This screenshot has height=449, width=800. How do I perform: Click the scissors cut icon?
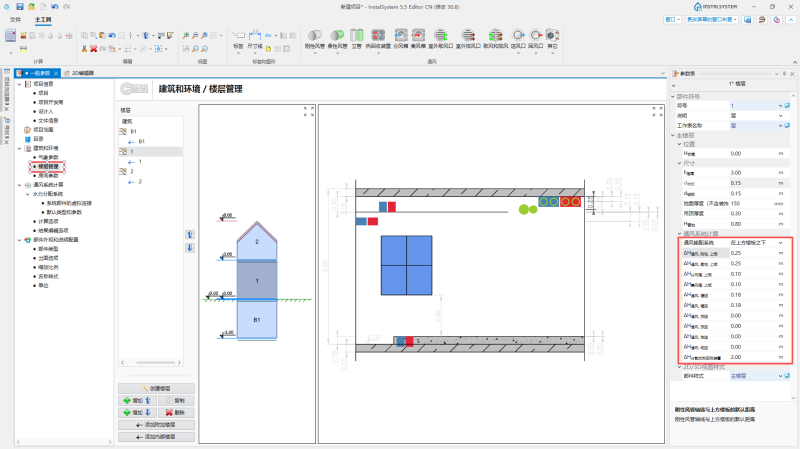[x=84, y=48]
